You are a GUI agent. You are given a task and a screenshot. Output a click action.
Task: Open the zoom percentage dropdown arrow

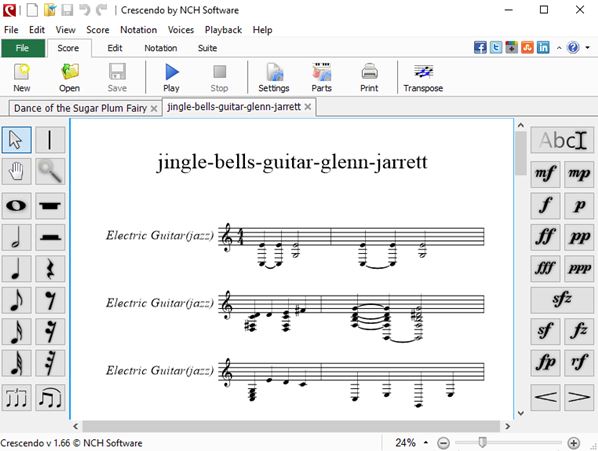pos(426,443)
